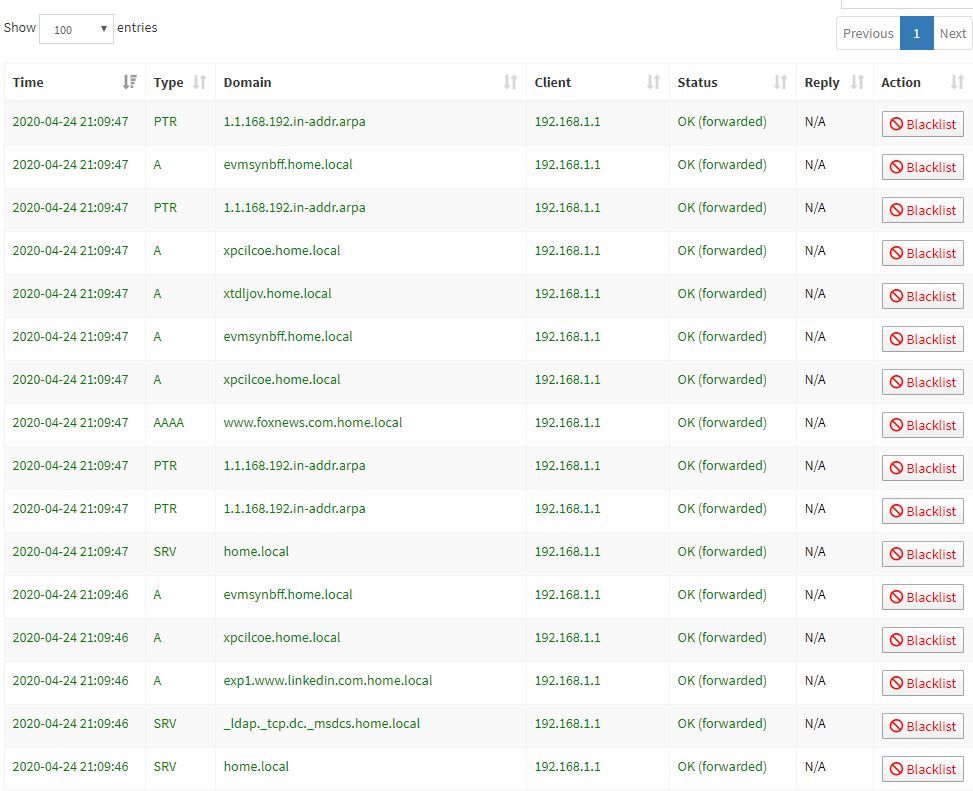Click sort arrows in Domain header
Screen dimensions: 973x791
tap(510, 82)
